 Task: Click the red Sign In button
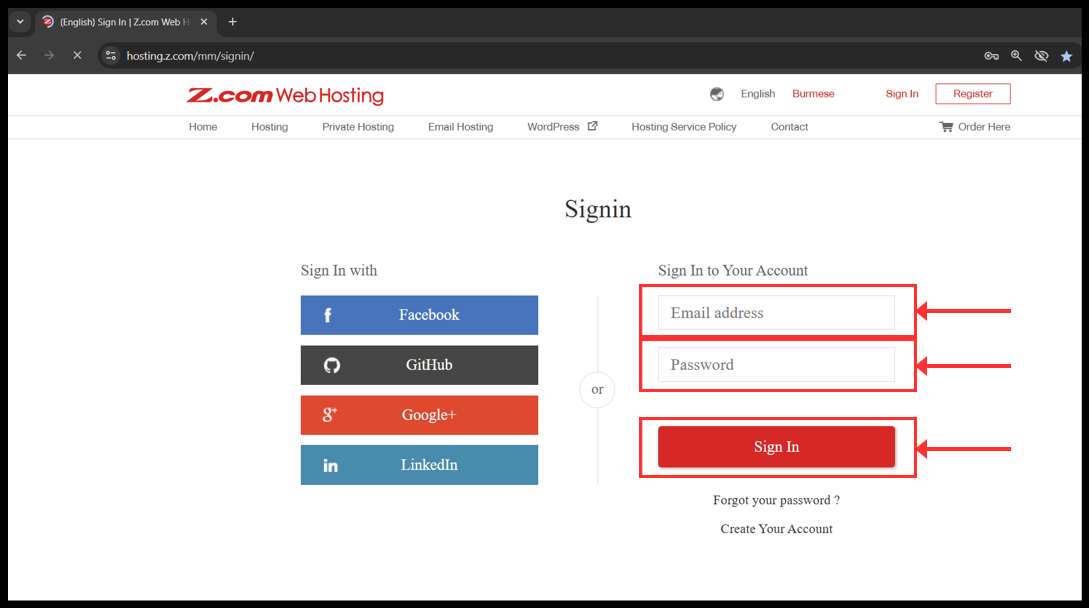[776, 447]
